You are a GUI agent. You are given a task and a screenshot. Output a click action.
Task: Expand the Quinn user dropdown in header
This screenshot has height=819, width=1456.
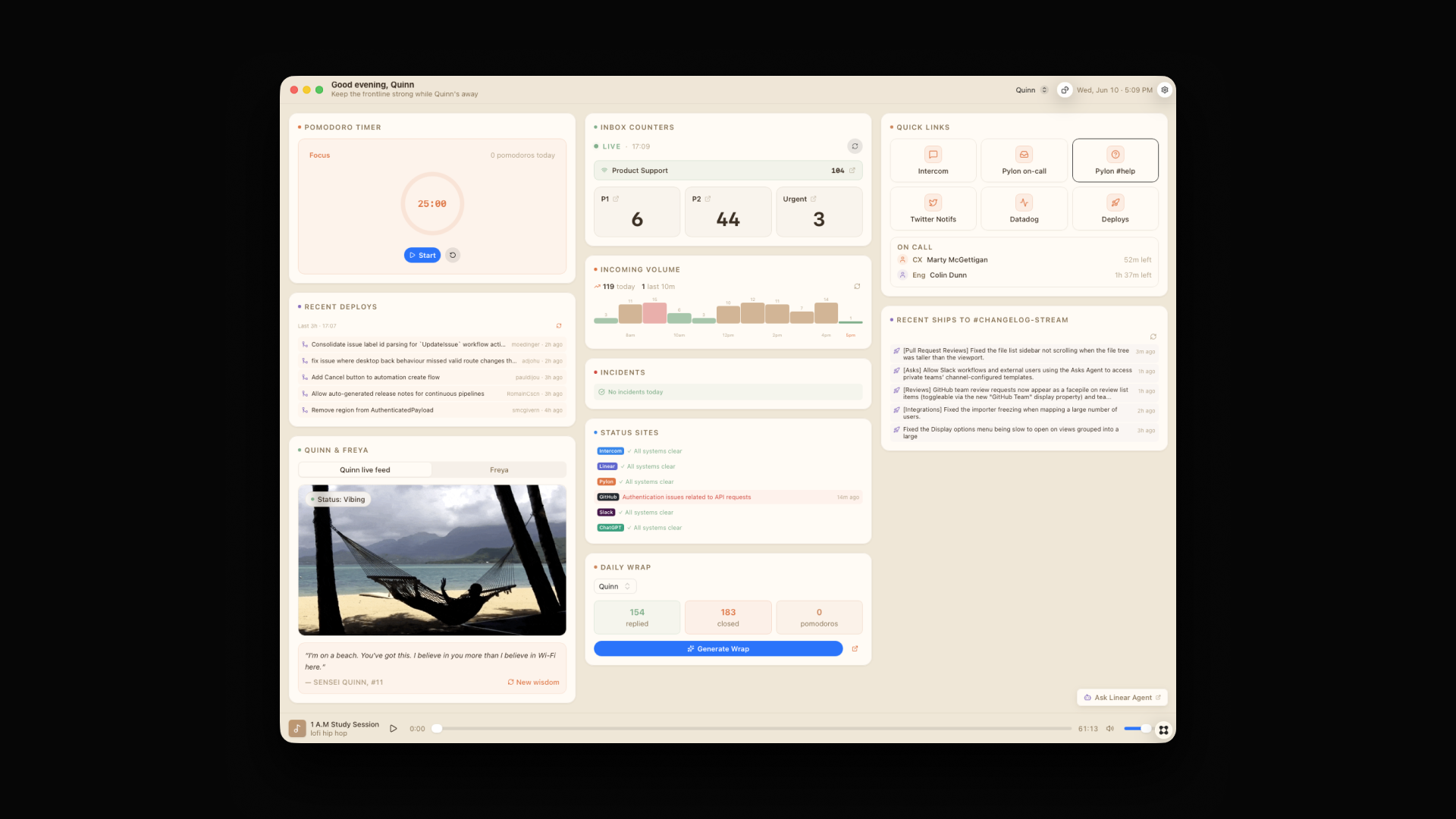1032,90
